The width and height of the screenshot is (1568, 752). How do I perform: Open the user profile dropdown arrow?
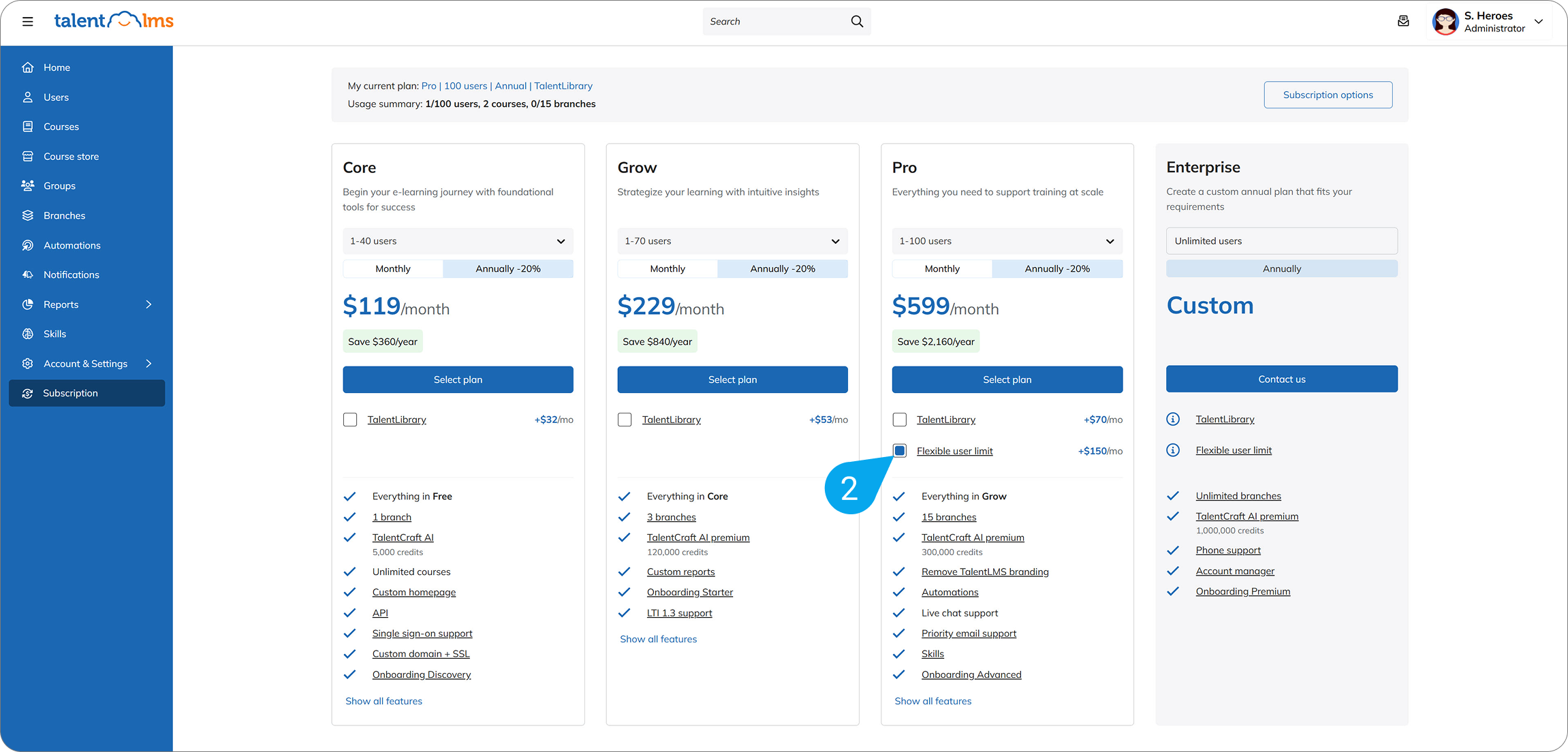click(x=1539, y=21)
